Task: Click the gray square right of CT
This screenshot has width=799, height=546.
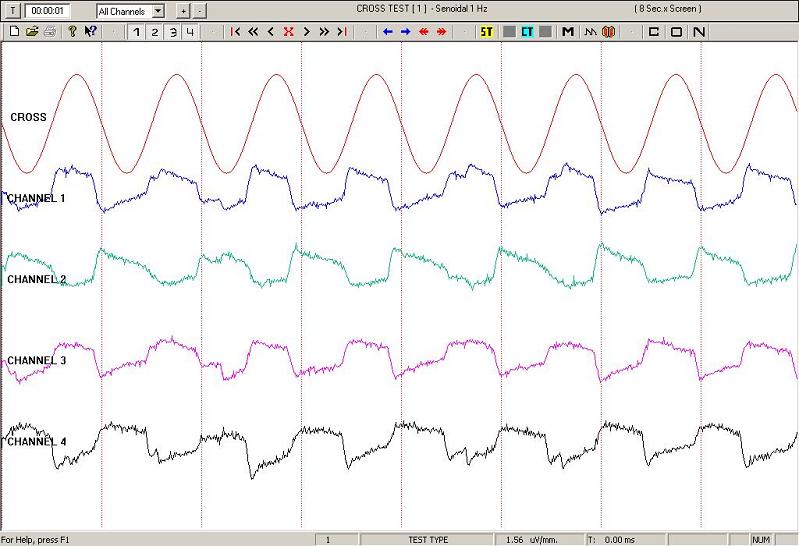Action: pos(545,32)
